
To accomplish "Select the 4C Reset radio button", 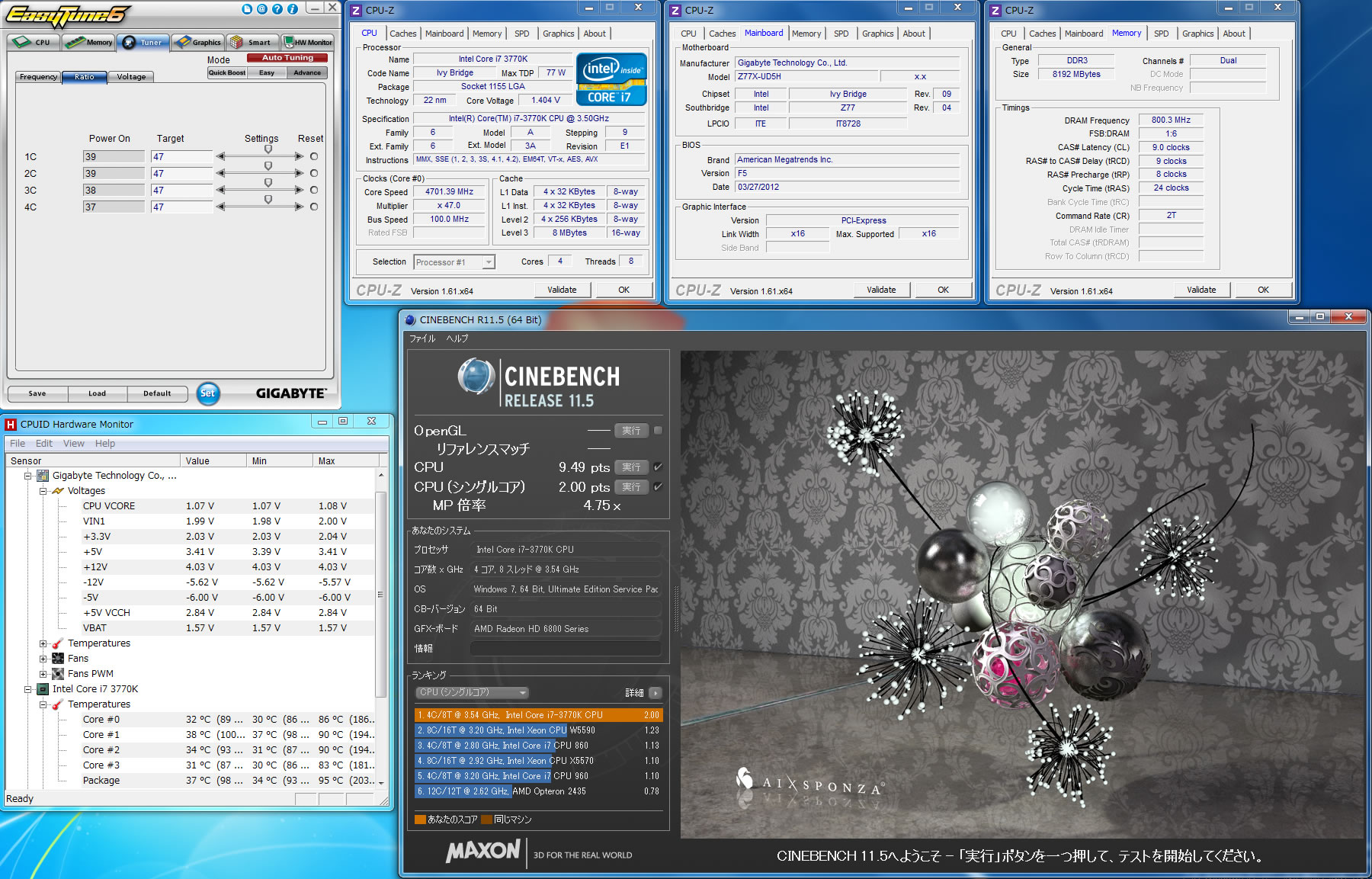I will point(314,207).
